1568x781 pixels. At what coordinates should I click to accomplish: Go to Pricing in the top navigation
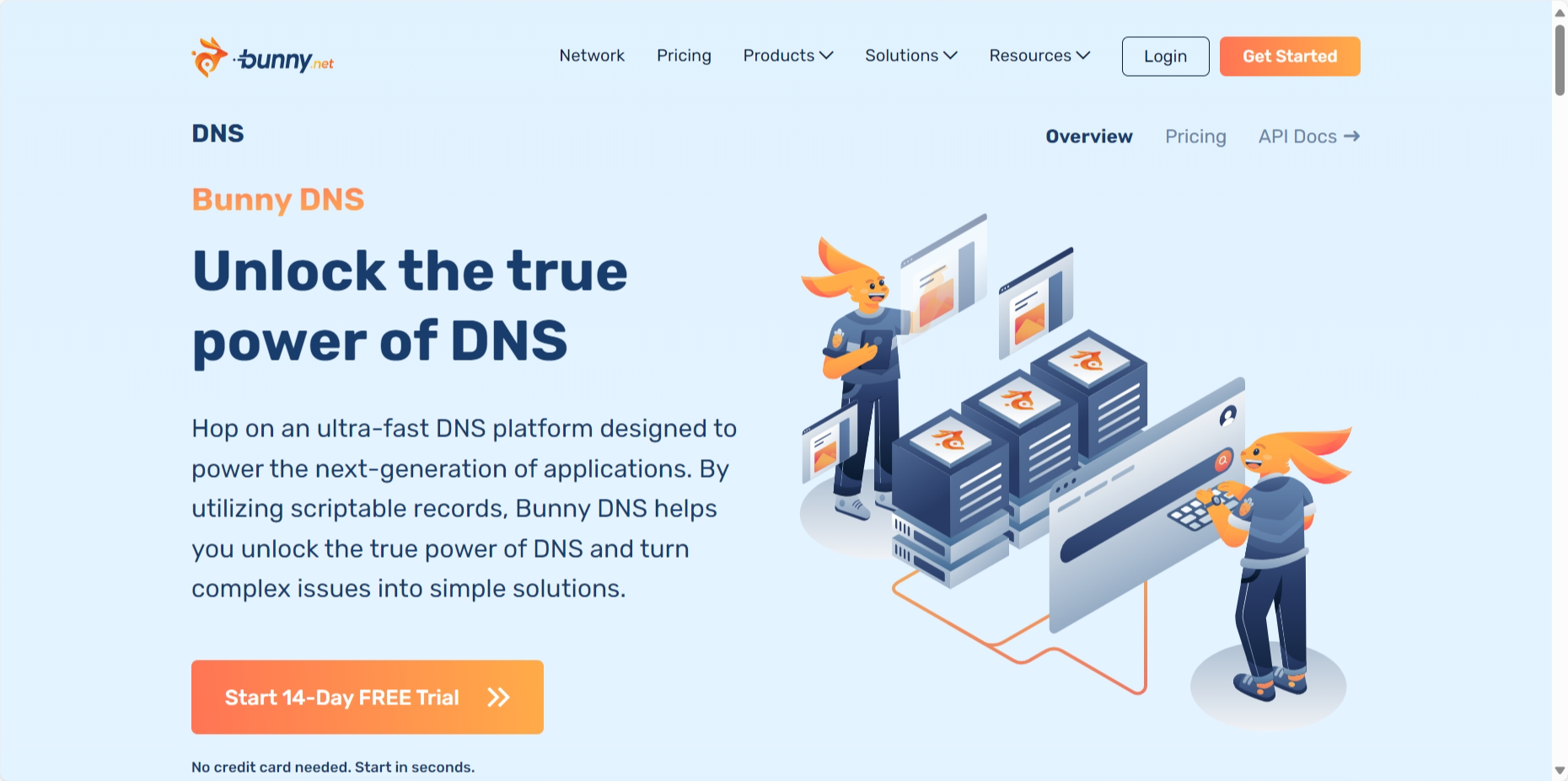[x=684, y=56]
